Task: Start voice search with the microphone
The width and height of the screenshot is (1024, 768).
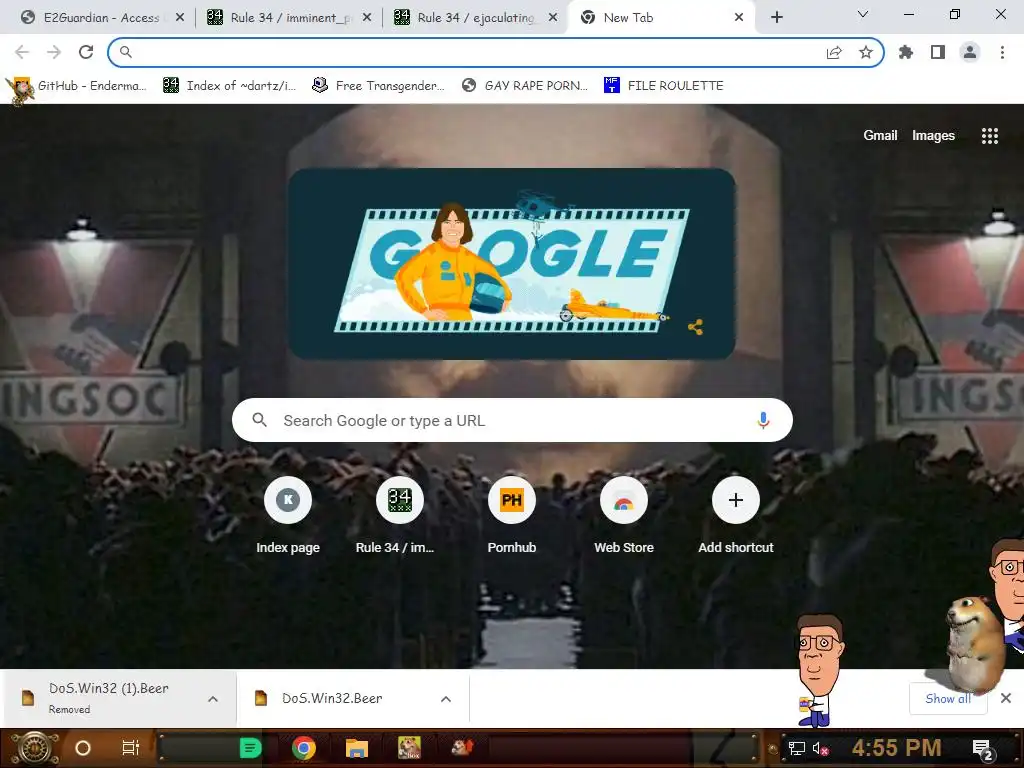Action: click(x=763, y=421)
